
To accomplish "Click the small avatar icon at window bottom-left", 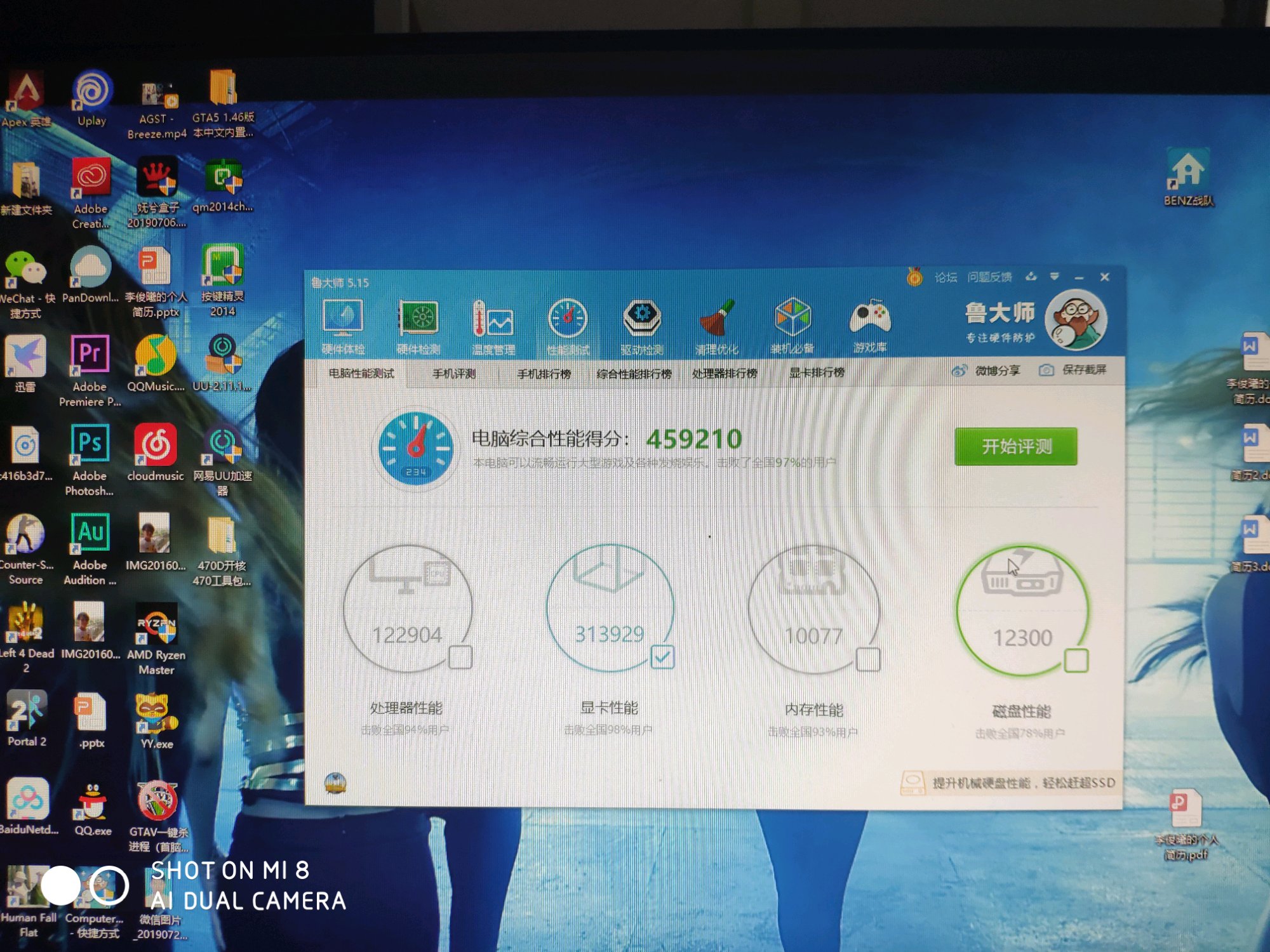I will [335, 783].
